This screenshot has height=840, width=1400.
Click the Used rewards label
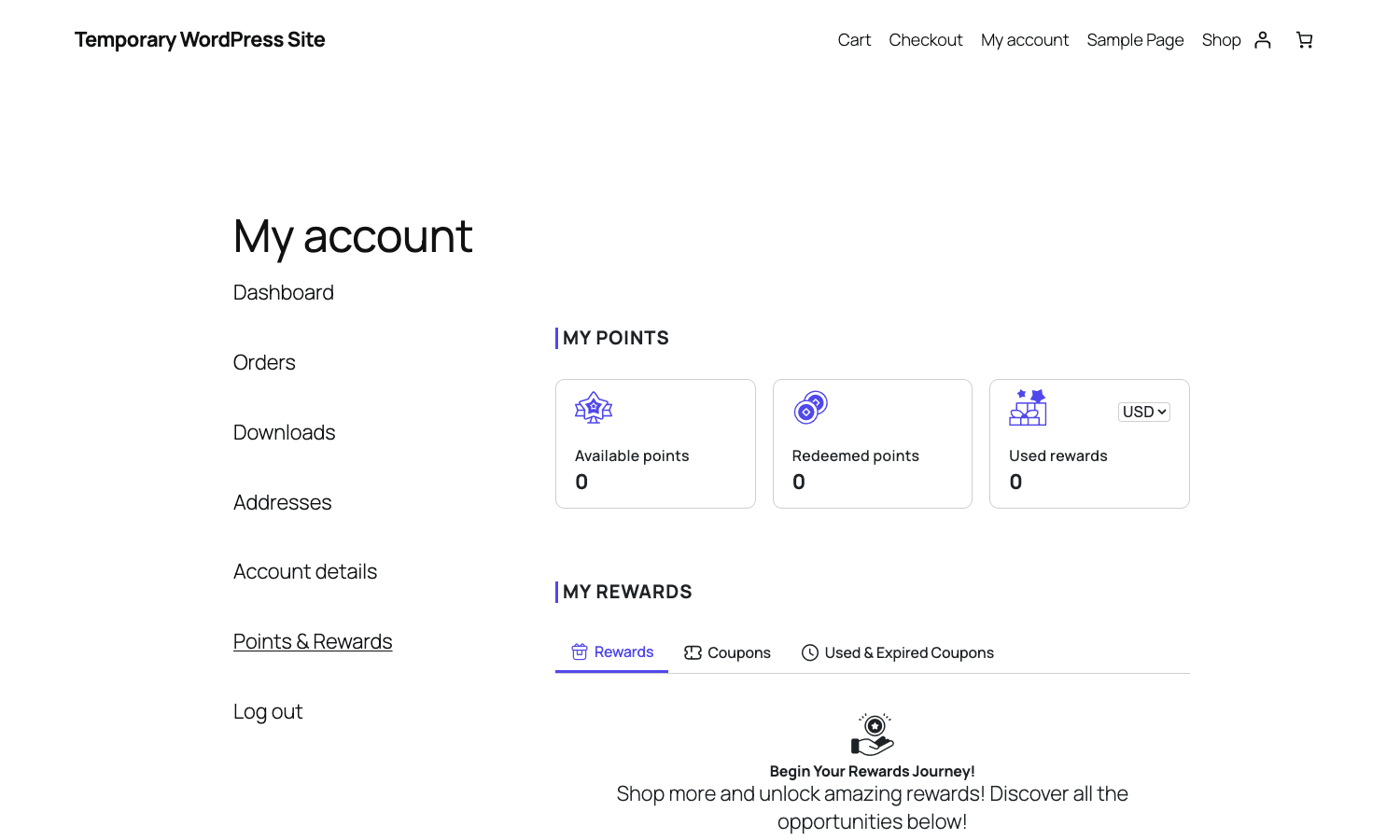click(x=1058, y=455)
